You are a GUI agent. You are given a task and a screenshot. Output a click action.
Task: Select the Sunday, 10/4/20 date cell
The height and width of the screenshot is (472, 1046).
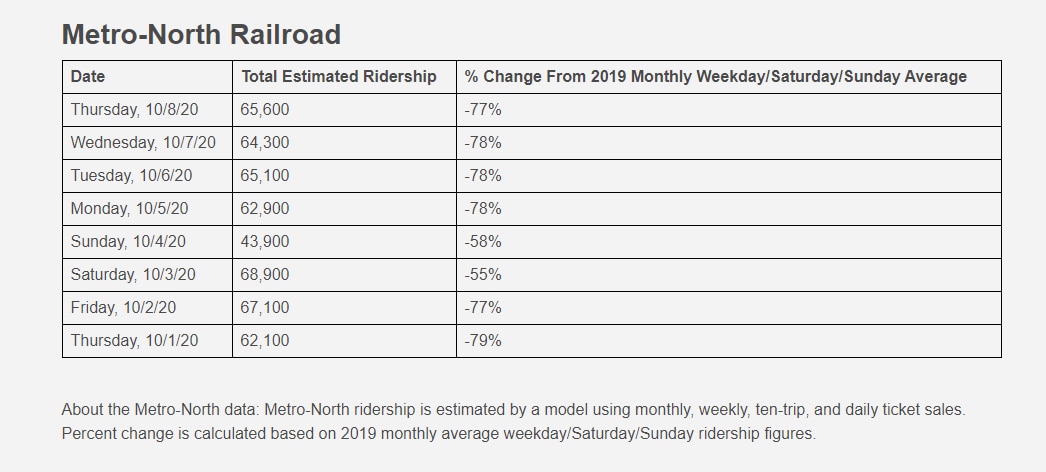(128, 242)
